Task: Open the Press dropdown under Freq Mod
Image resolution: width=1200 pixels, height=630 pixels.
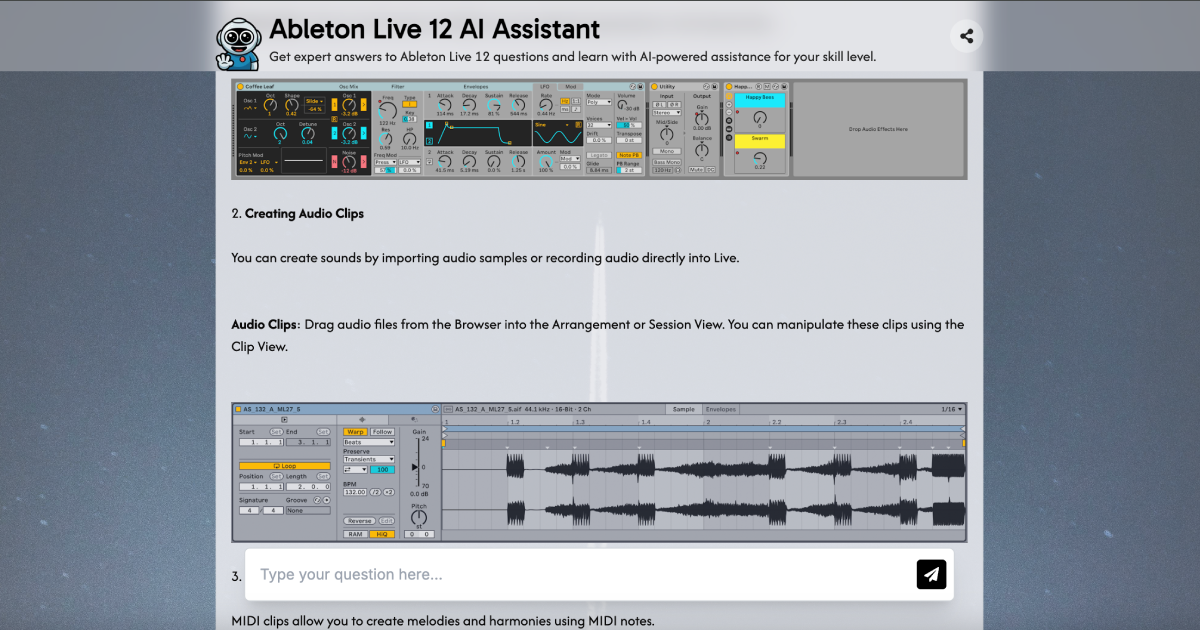Action: click(385, 162)
